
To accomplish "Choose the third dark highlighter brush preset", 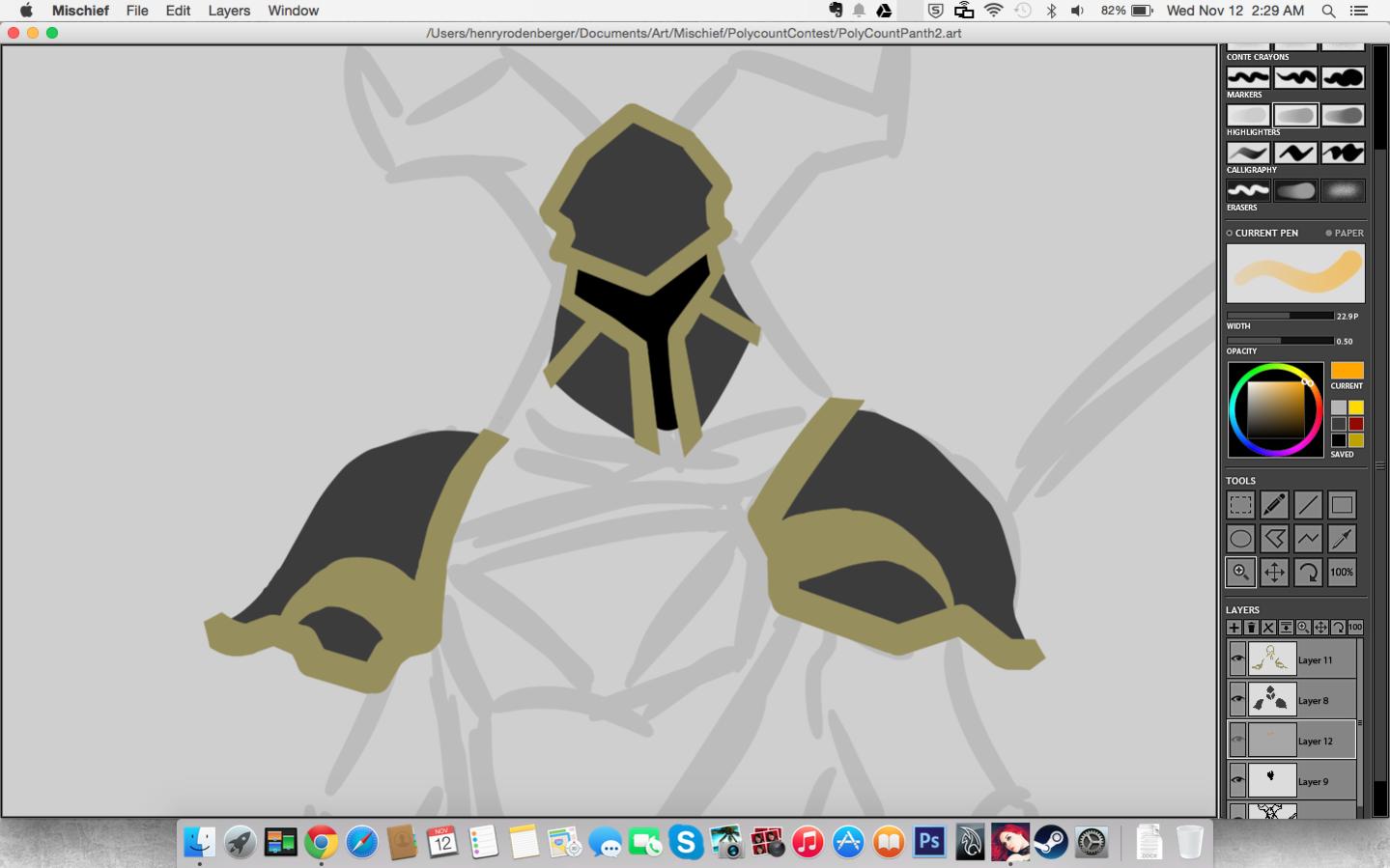I will [x=1343, y=115].
